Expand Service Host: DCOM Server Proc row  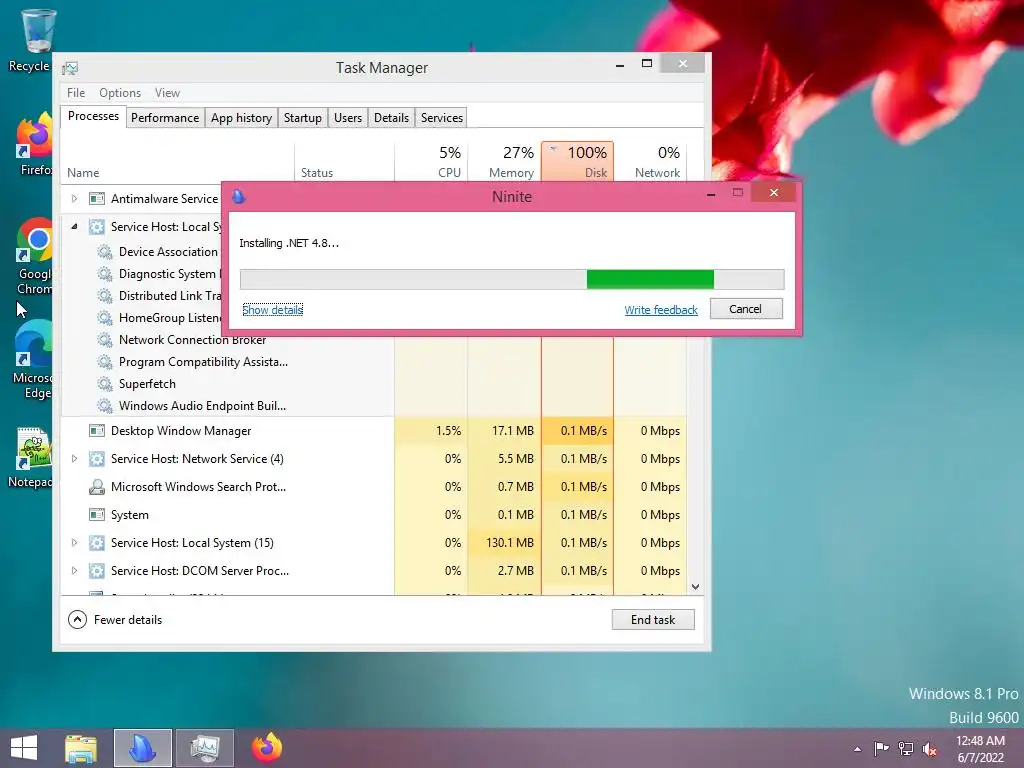pos(74,571)
